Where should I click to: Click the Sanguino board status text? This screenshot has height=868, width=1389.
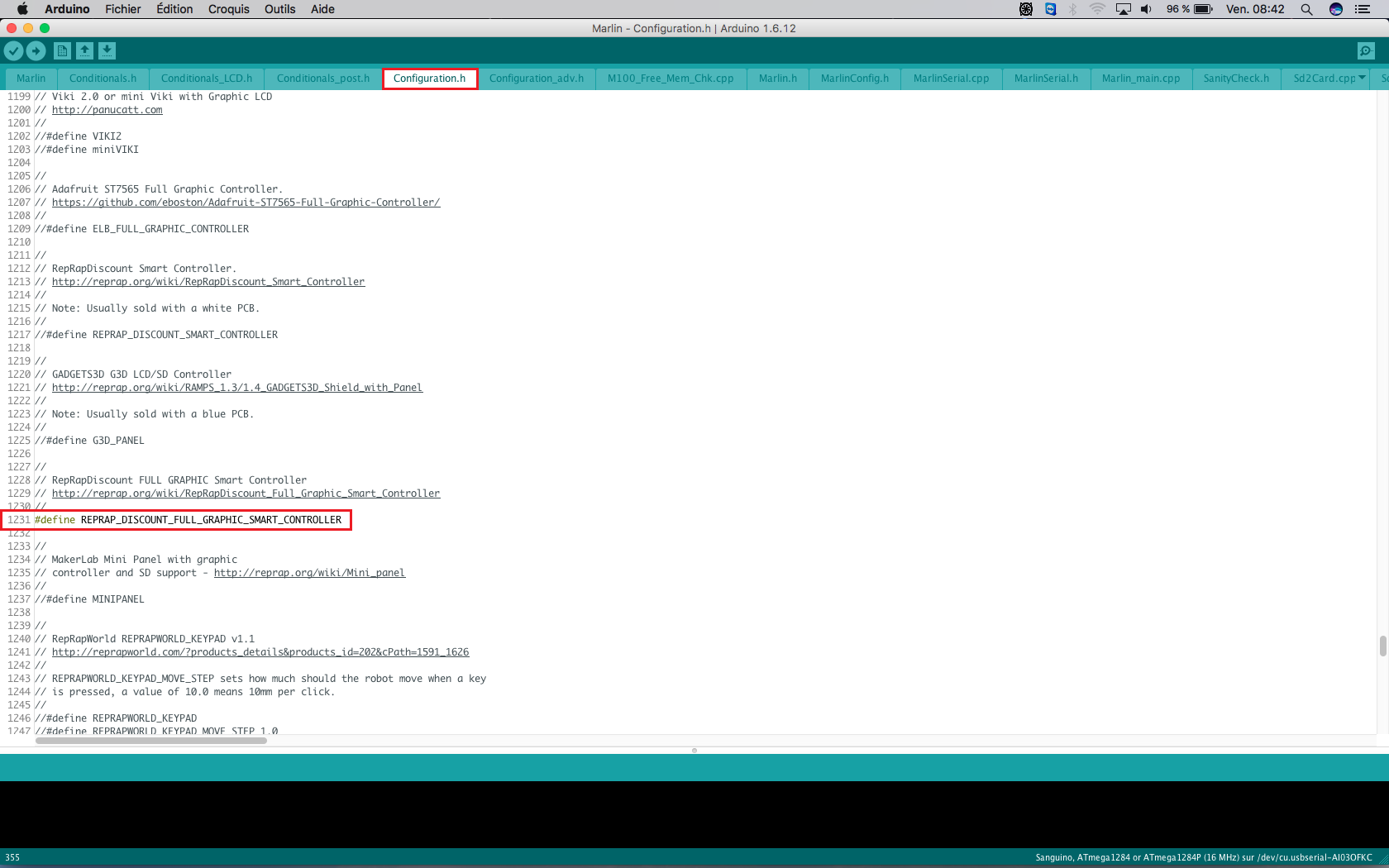(1204, 857)
